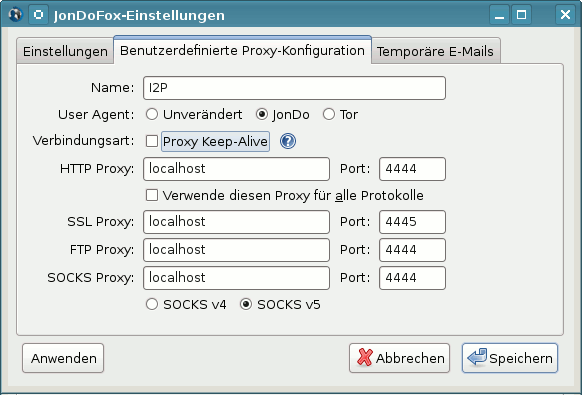The height and width of the screenshot is (395, 582).
Task: Click the SOCKS Proxy port field
Action: pos(412,278)
